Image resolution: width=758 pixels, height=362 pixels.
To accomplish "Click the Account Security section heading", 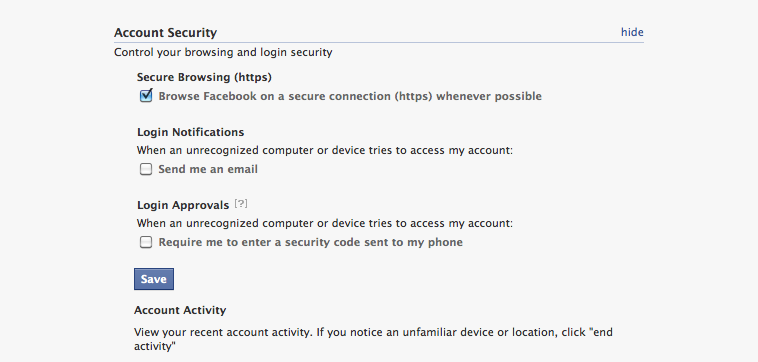I will [x=165, y=33].
